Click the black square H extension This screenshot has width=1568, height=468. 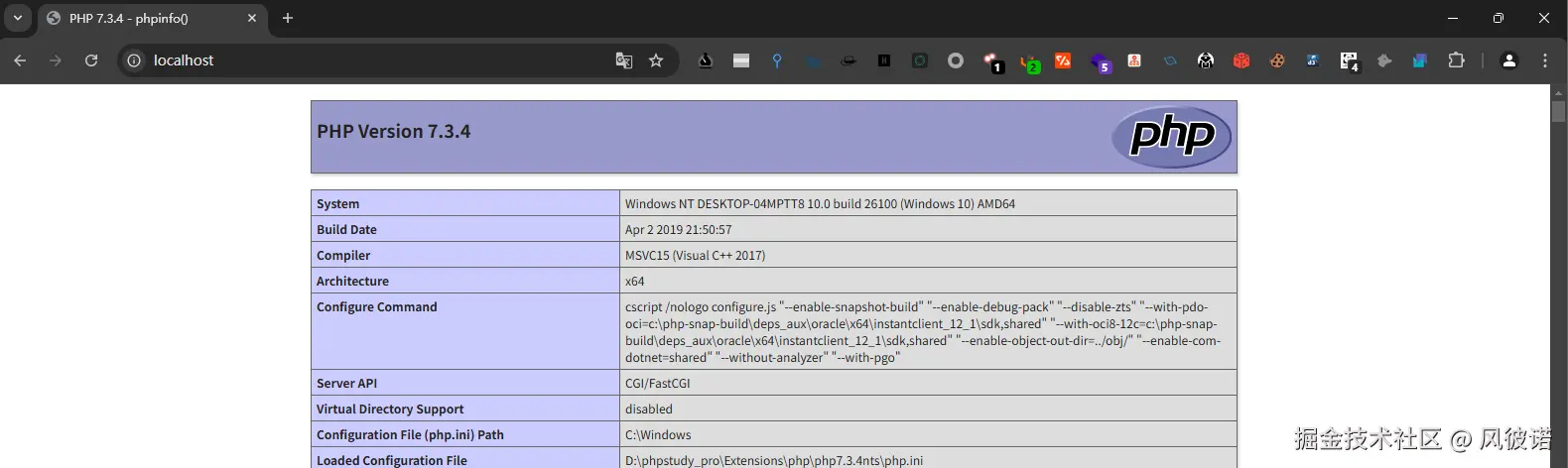(x=884, y=60)
